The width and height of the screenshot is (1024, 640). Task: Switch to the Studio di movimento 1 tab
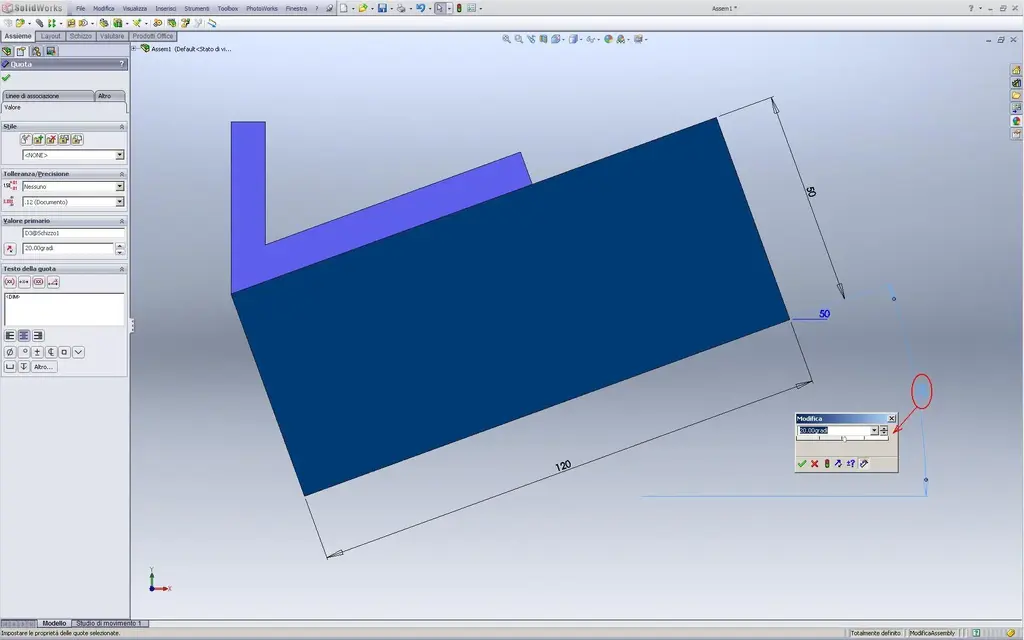[108, 623]
